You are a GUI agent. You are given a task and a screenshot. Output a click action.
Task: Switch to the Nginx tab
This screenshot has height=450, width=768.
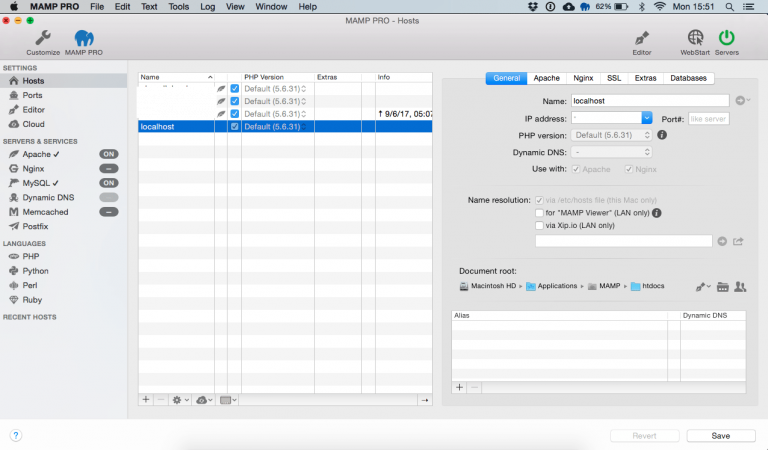click(583, 78)
